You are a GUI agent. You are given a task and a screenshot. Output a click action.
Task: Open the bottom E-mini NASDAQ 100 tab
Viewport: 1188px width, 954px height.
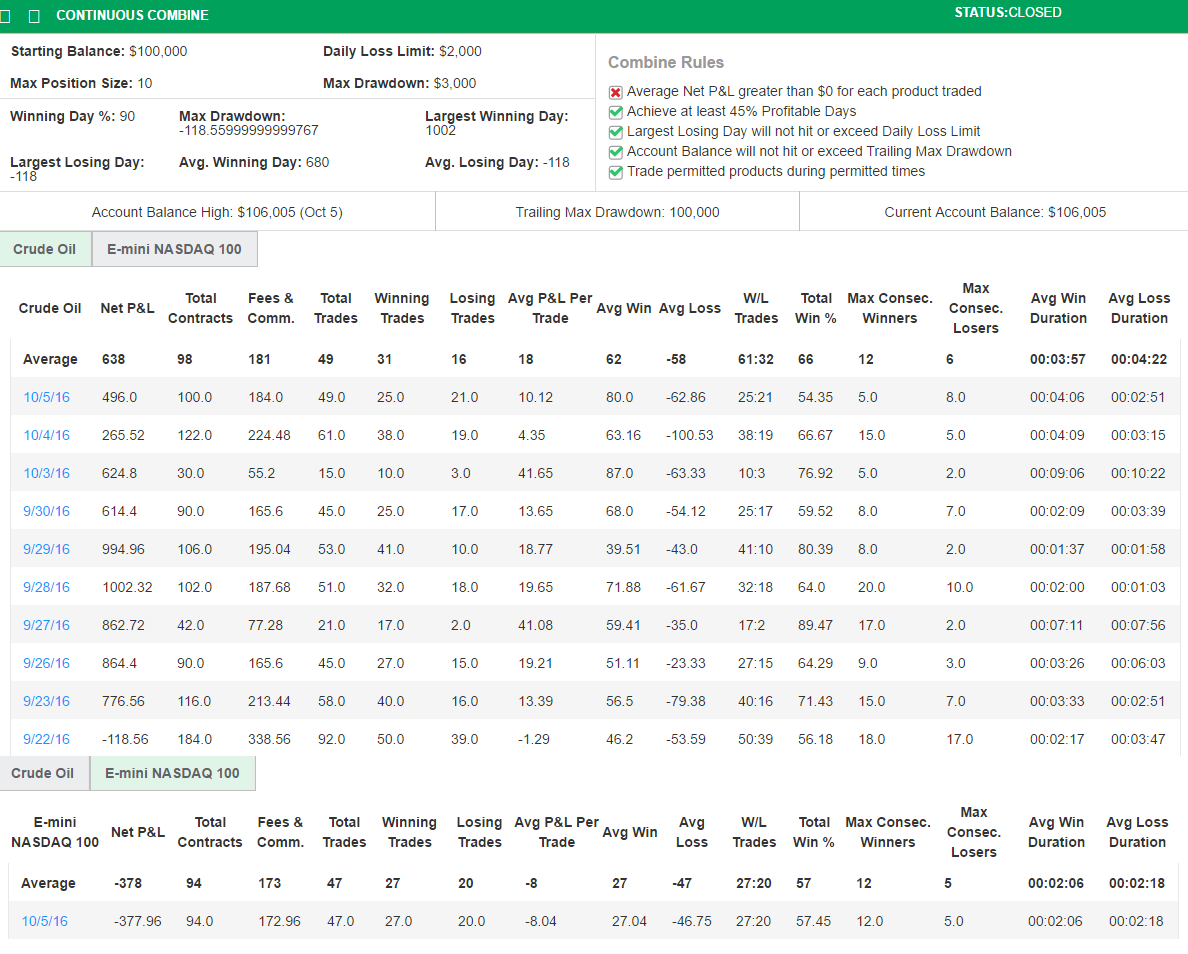(x=174, y=773)
